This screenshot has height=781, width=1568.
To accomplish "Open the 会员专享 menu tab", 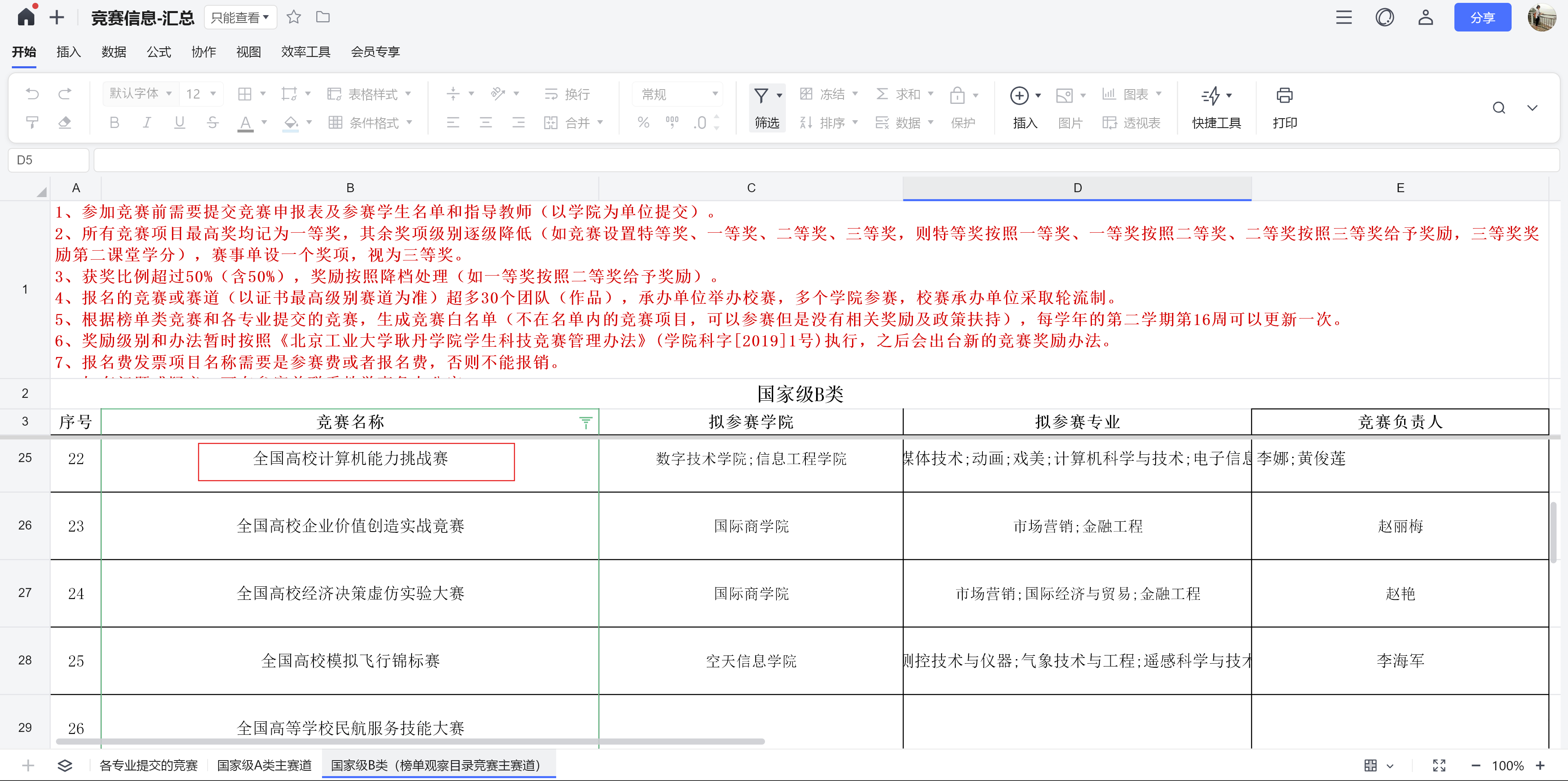I will [x=376, y=52].
